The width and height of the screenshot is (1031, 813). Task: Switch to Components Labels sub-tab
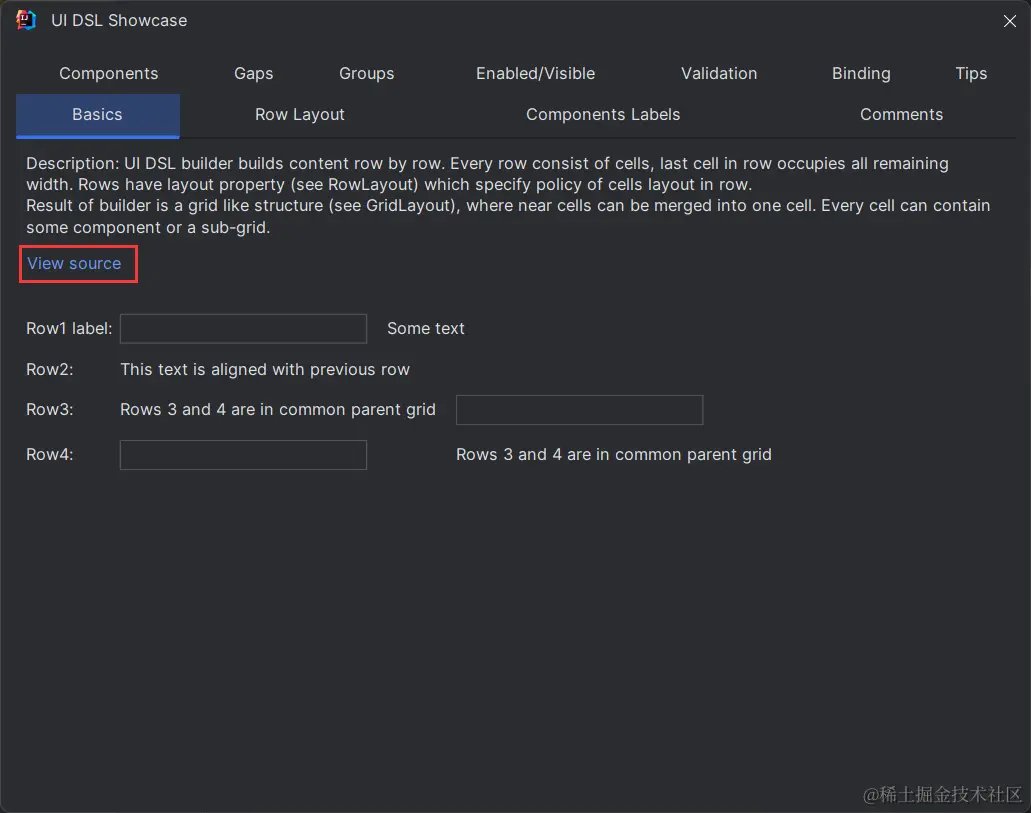602,115
